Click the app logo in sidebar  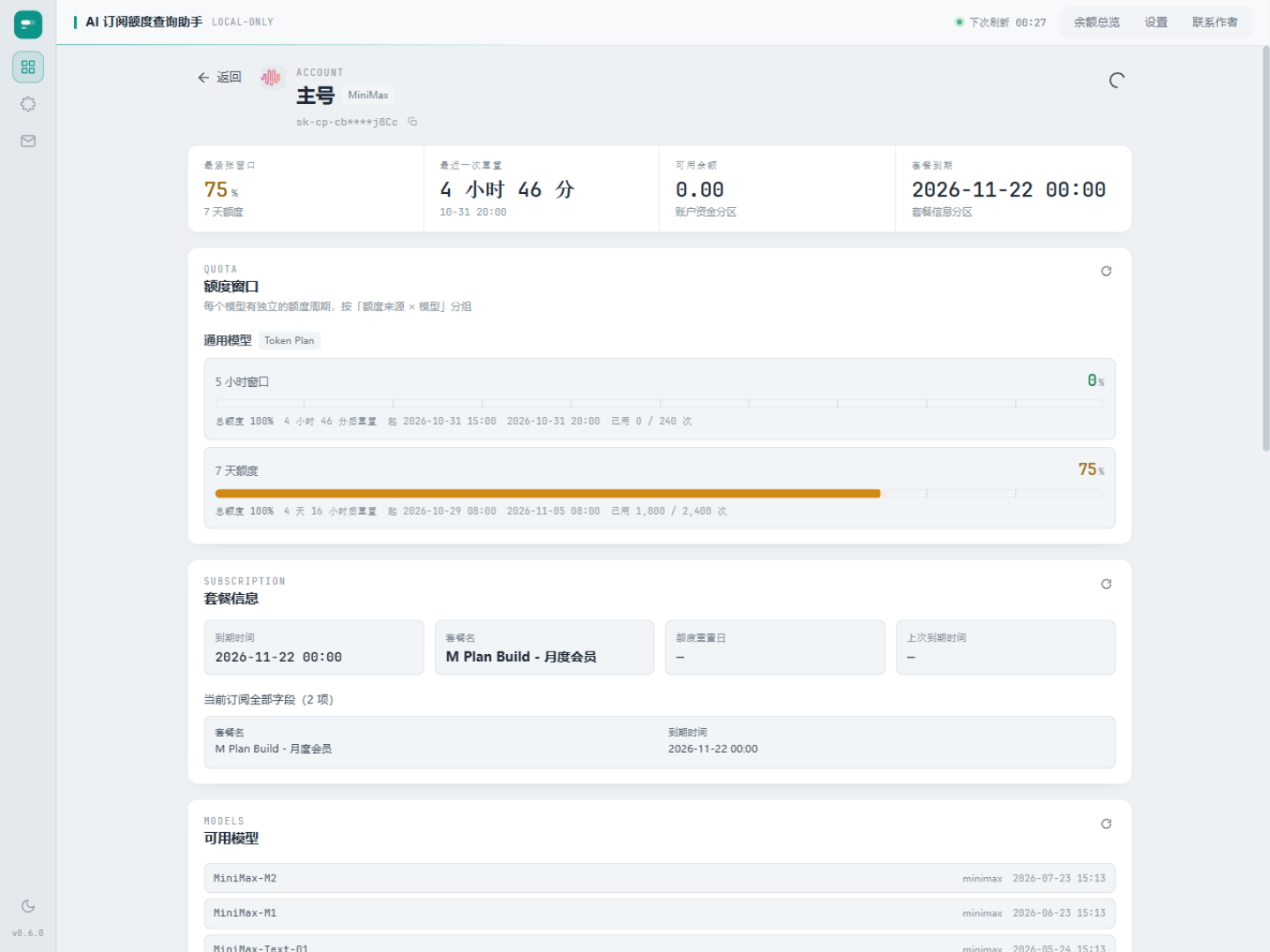(x=28, y=24)
